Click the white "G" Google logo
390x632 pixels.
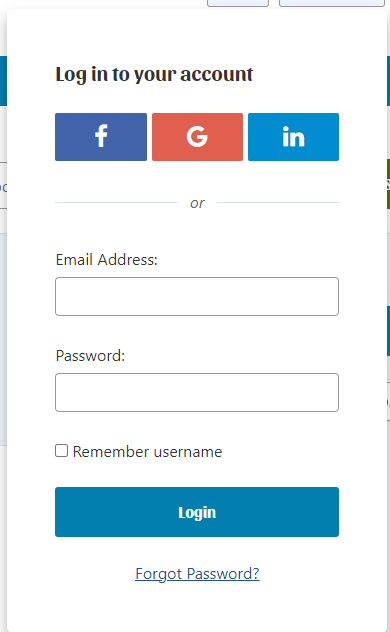(197, 136)
